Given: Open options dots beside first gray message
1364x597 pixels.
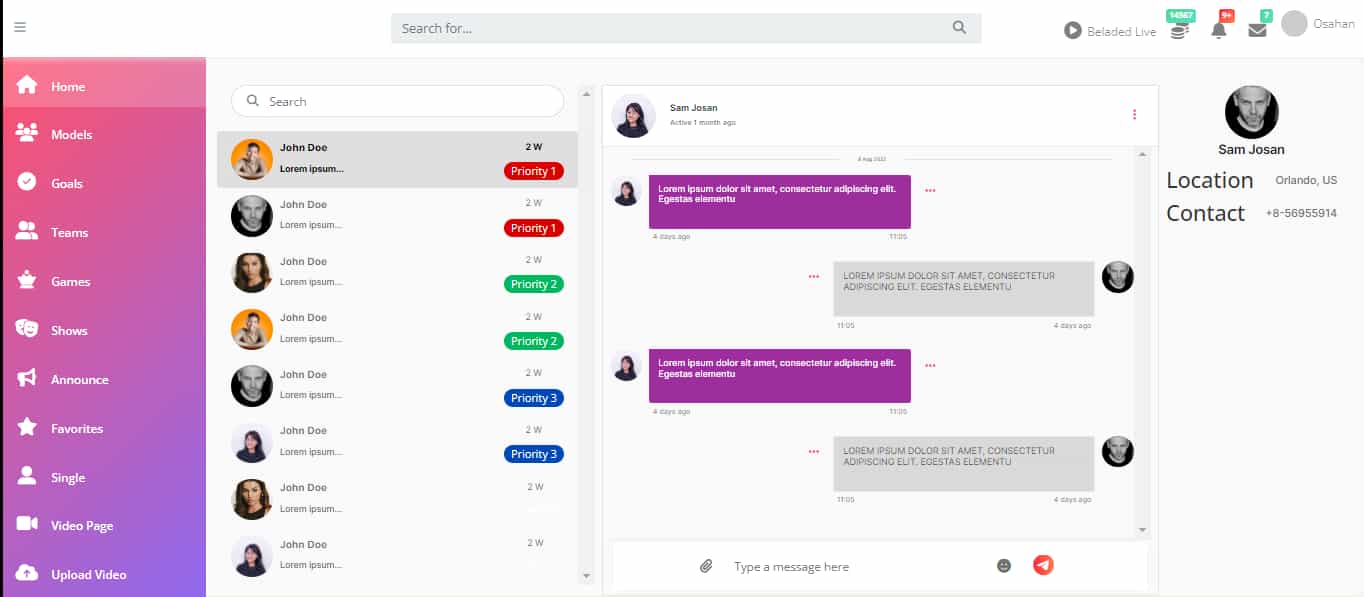Looking at the screenshot, I should click(x=814, y=276).
